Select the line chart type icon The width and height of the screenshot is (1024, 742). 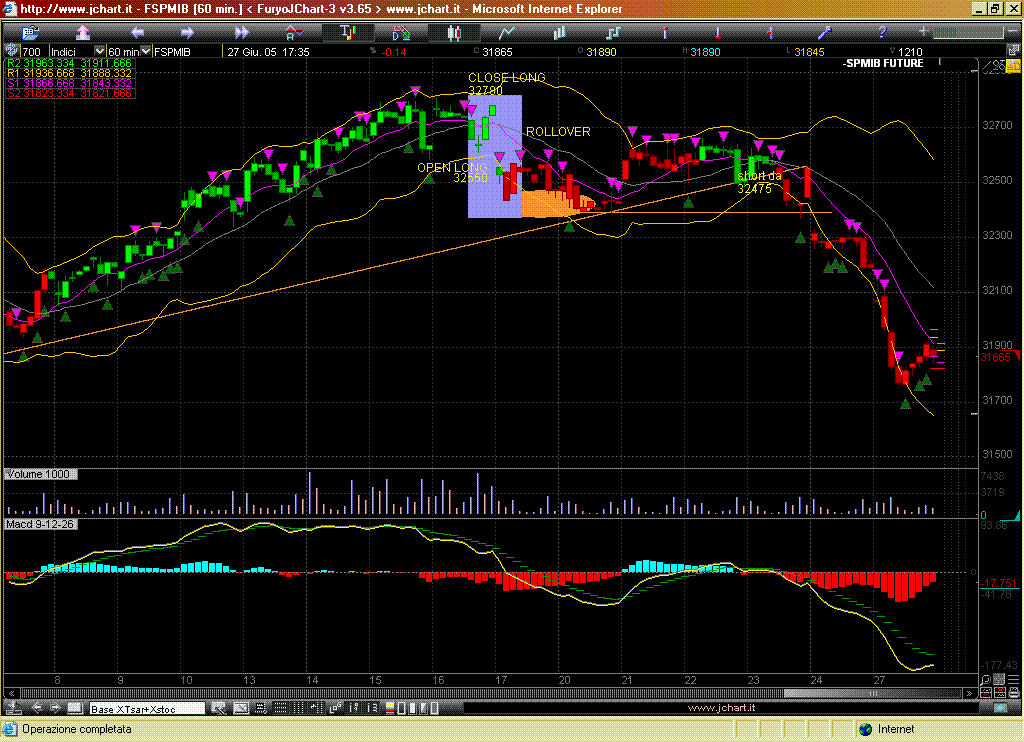pos(508,33)
